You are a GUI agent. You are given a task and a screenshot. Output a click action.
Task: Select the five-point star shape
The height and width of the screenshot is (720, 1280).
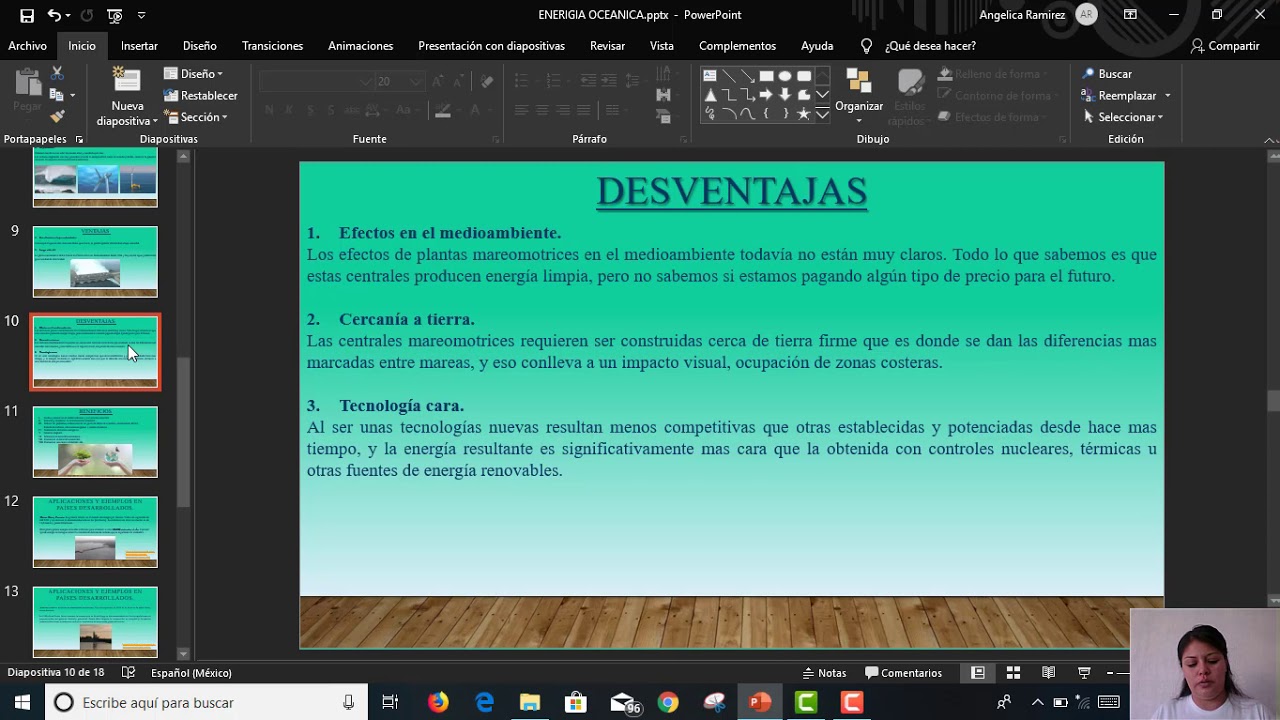804,114
